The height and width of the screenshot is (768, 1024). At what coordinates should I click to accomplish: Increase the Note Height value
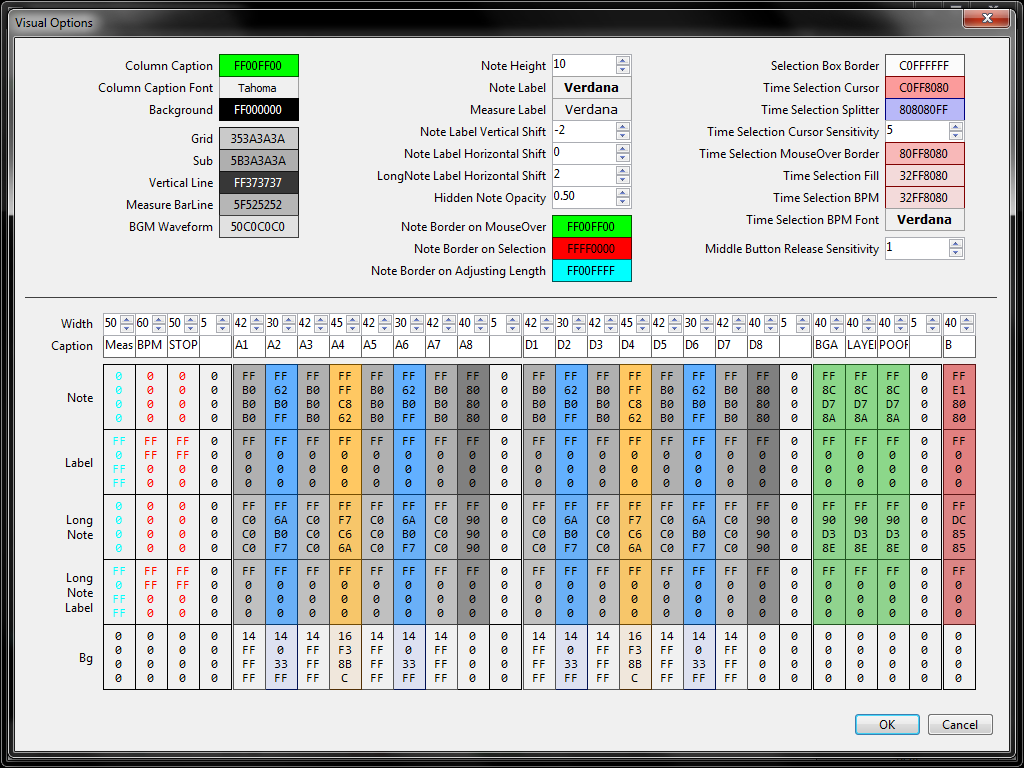[x=623, y=61]
